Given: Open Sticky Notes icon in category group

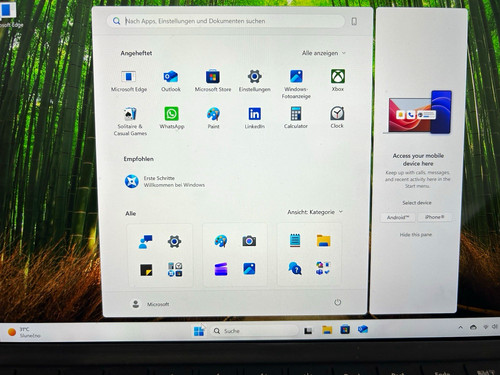Looking at the screenshot, I should pos(146,270).
